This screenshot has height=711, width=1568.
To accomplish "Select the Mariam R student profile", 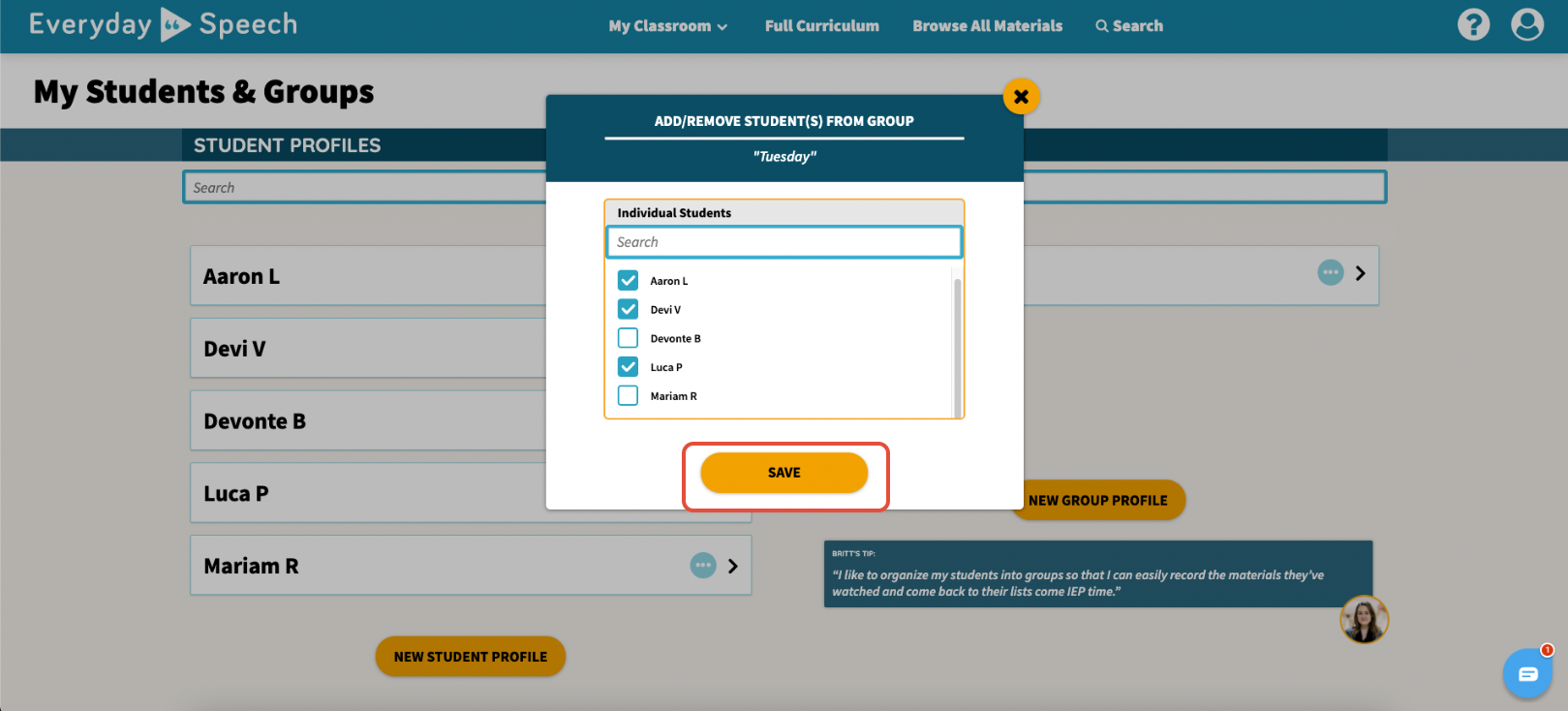I will (471, 566).
